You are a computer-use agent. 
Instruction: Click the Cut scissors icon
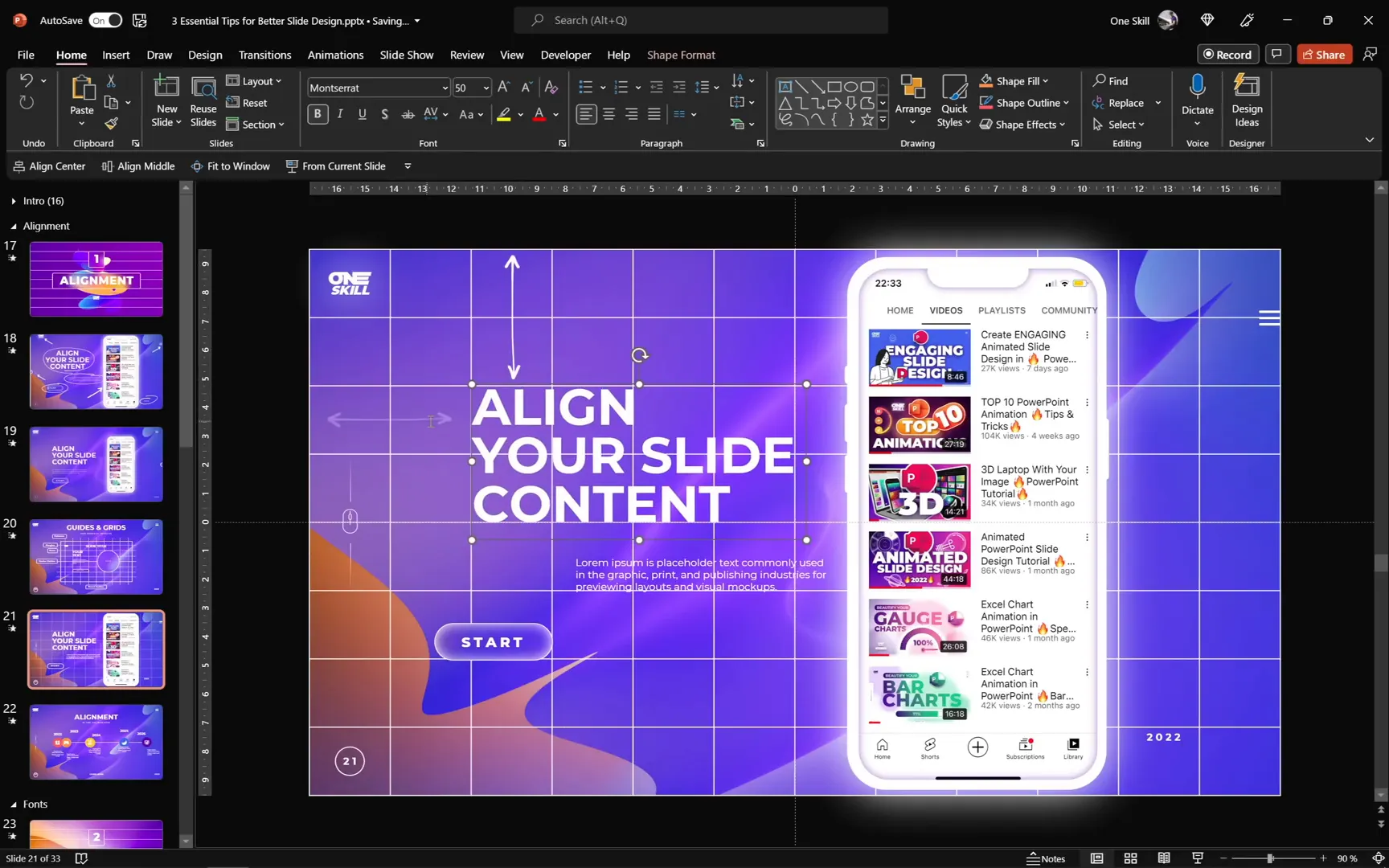(x=111, y=80)
